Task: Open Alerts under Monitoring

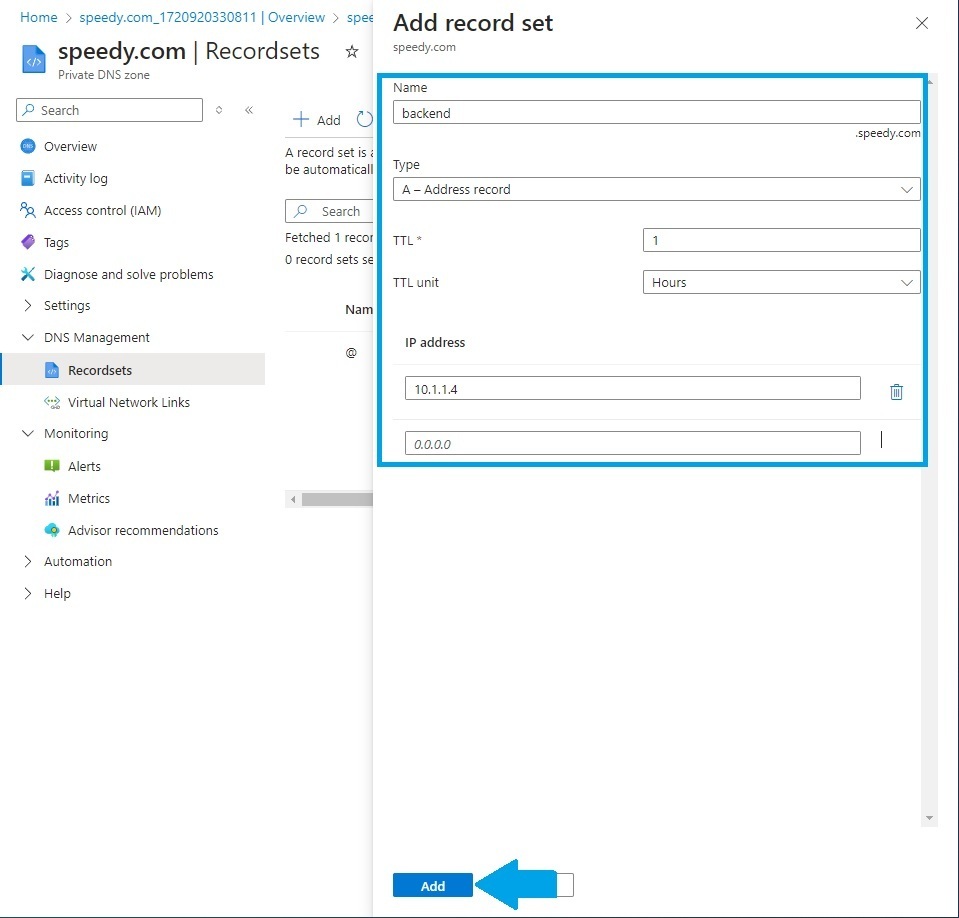Action: [x=84, y=466]
